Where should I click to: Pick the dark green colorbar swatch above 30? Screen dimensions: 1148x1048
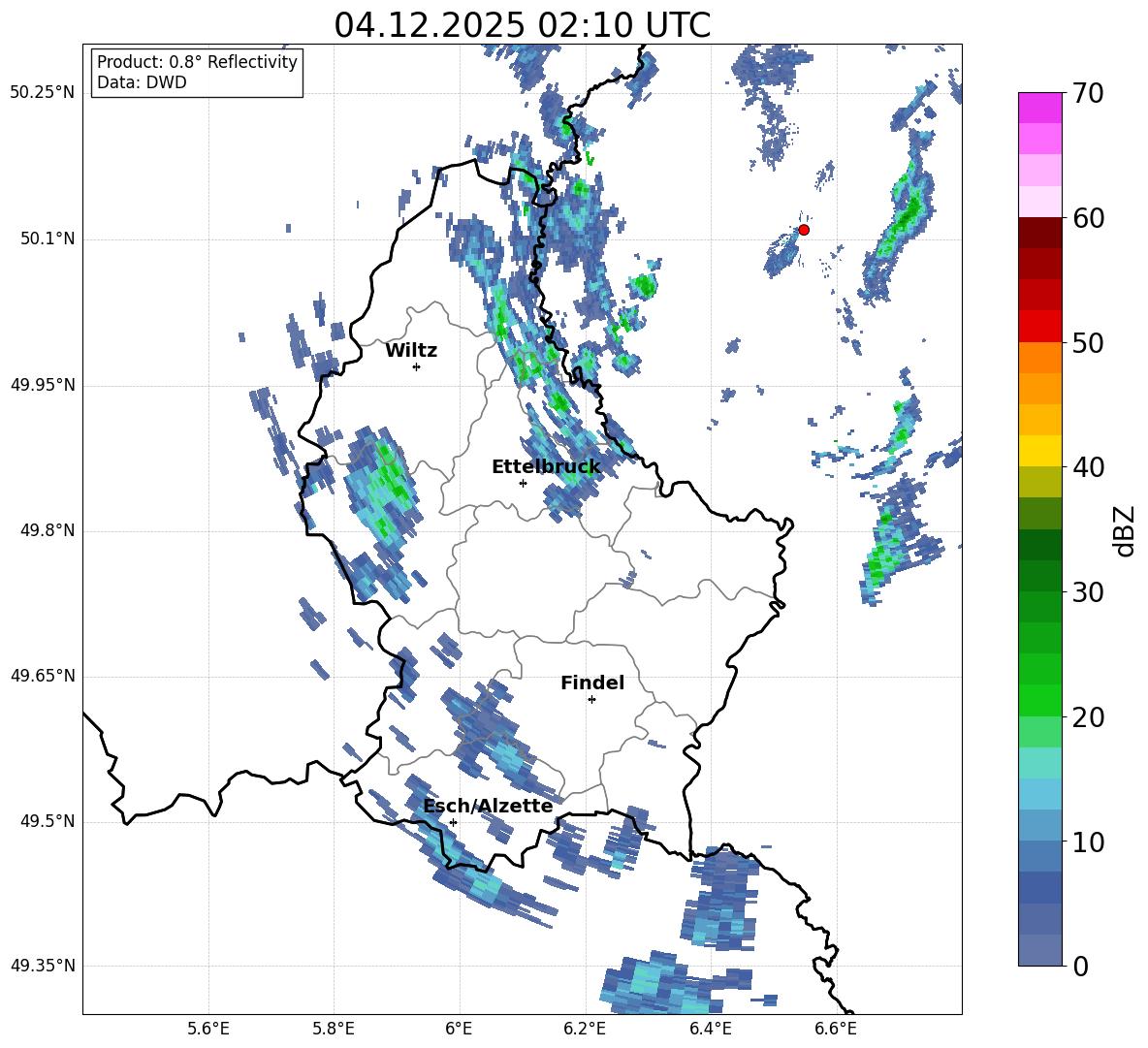click(1040, 575)
